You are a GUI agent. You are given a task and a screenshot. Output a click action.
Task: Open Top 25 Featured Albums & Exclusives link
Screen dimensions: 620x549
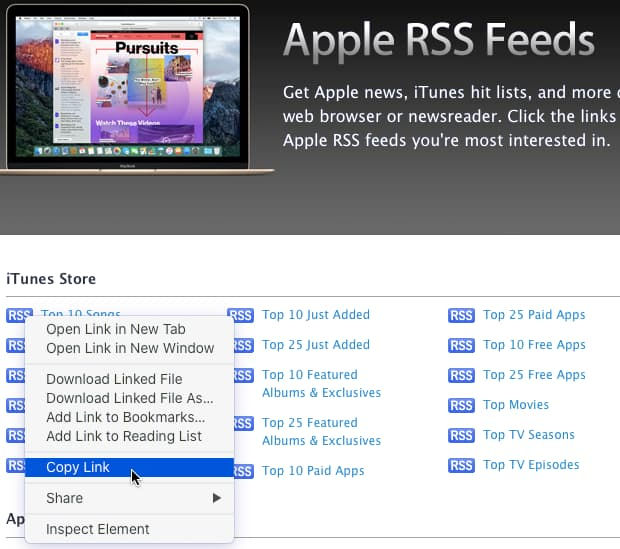pos(321,432)
